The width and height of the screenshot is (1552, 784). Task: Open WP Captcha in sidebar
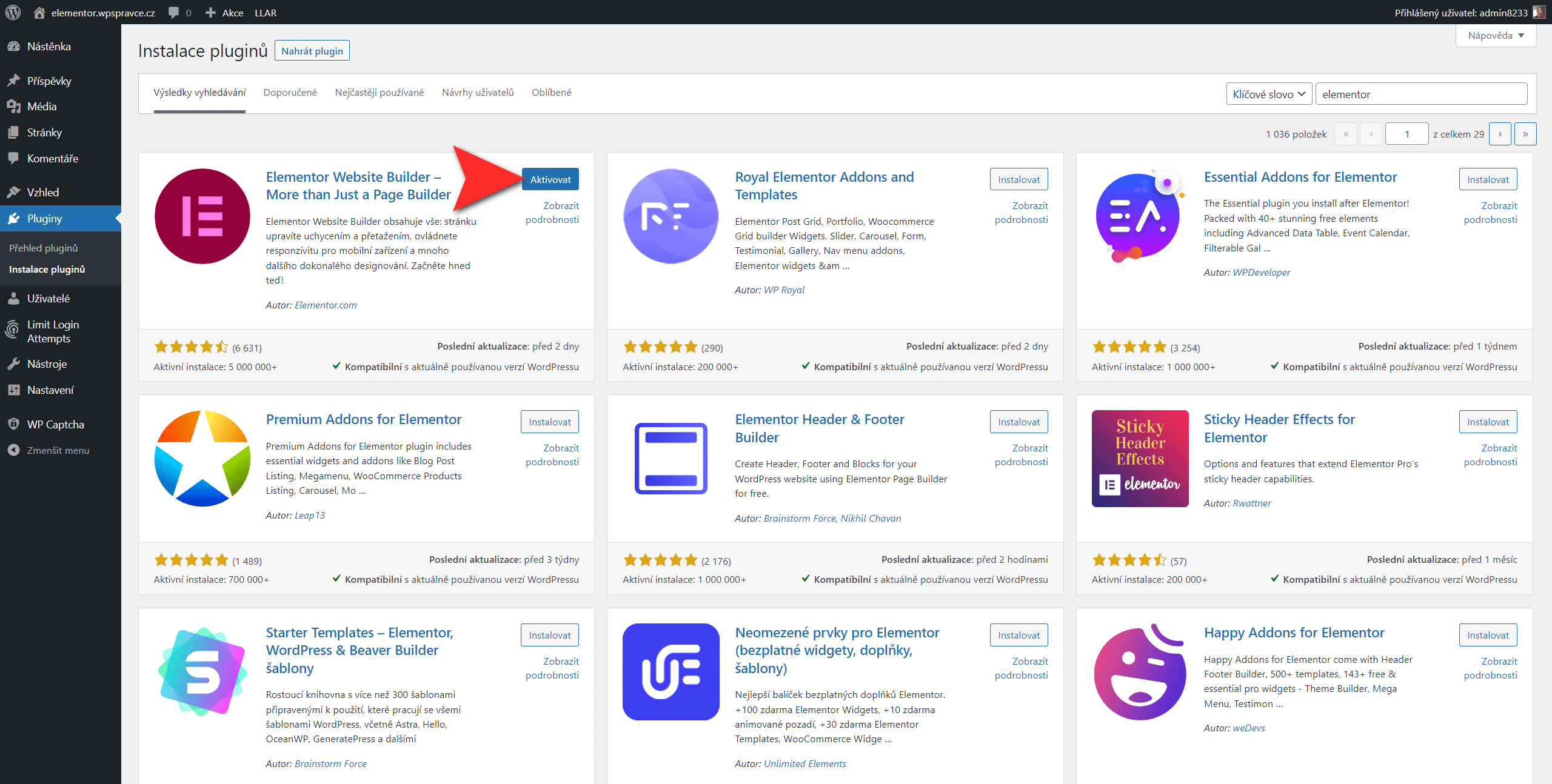tap(55, 424)
